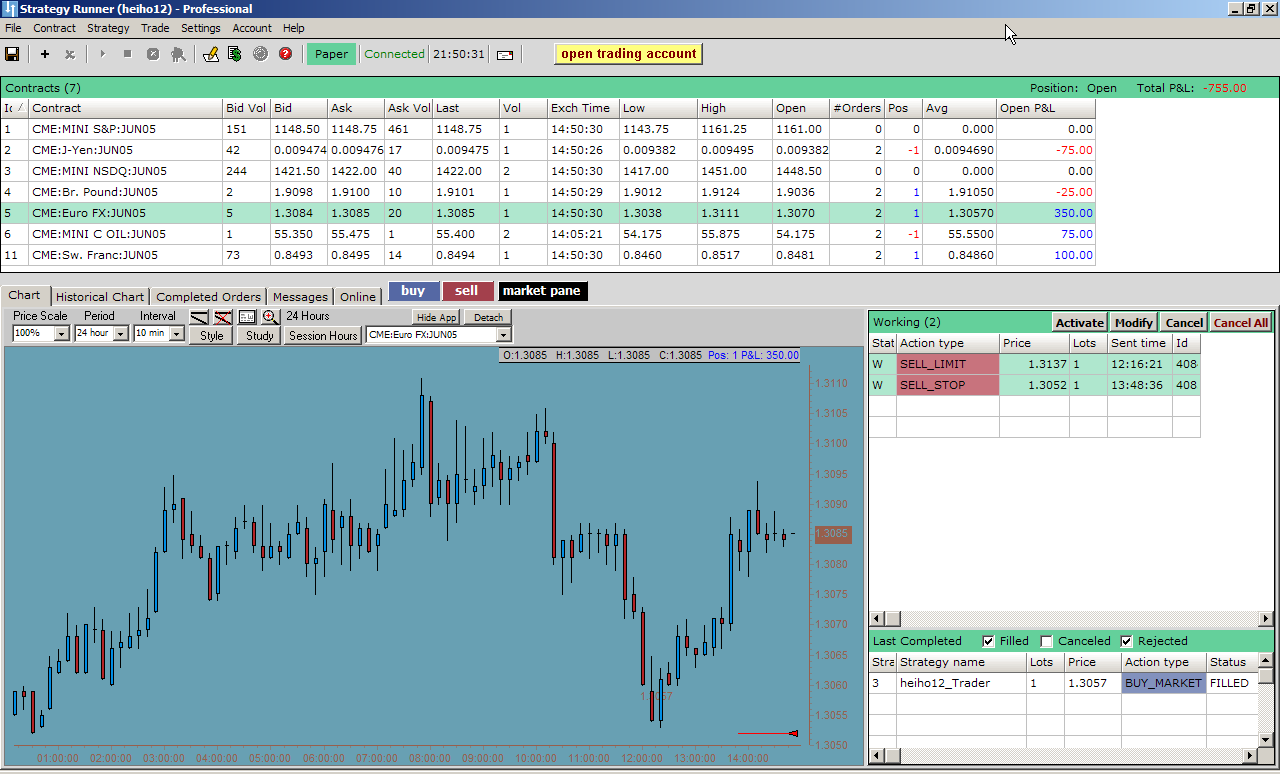Screen dimensions: 1280x774
Task: Switch to the Messages tab
Action: point(300,297)
